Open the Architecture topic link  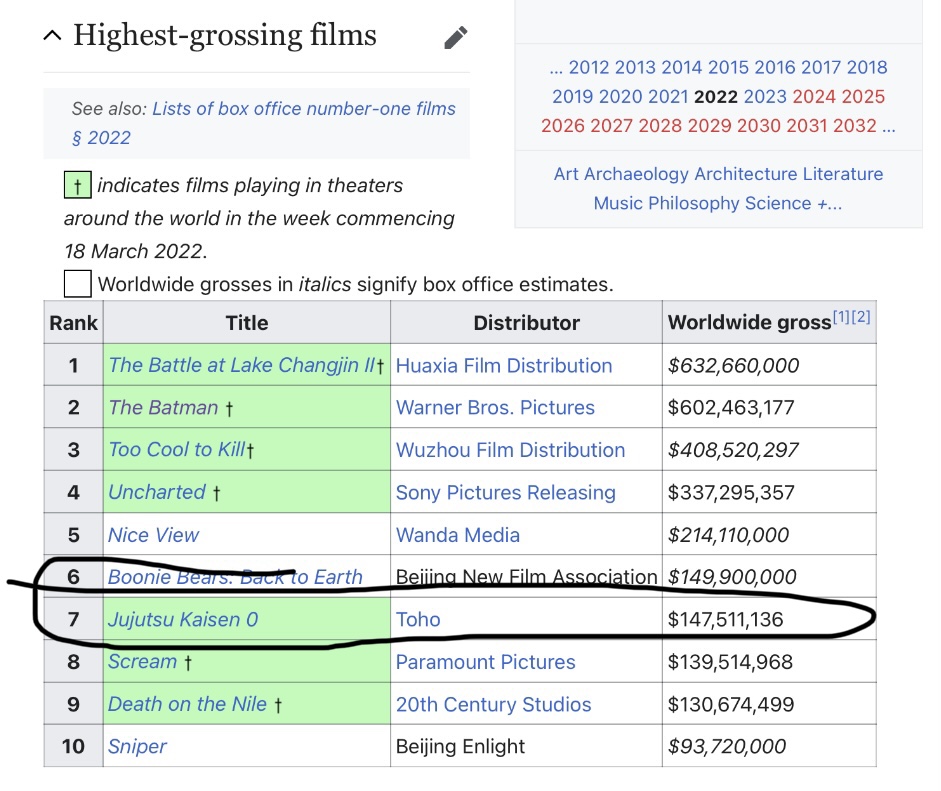coord(746,173)
